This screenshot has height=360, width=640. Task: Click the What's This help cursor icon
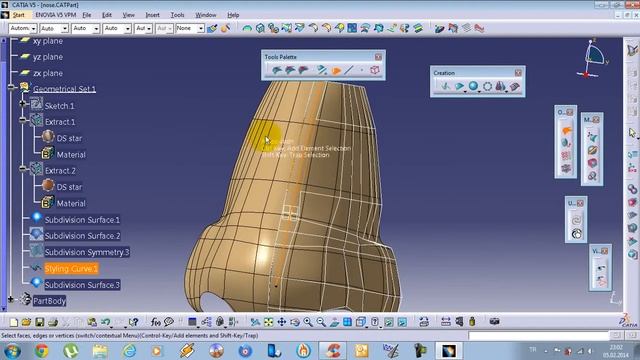[133, 322]
